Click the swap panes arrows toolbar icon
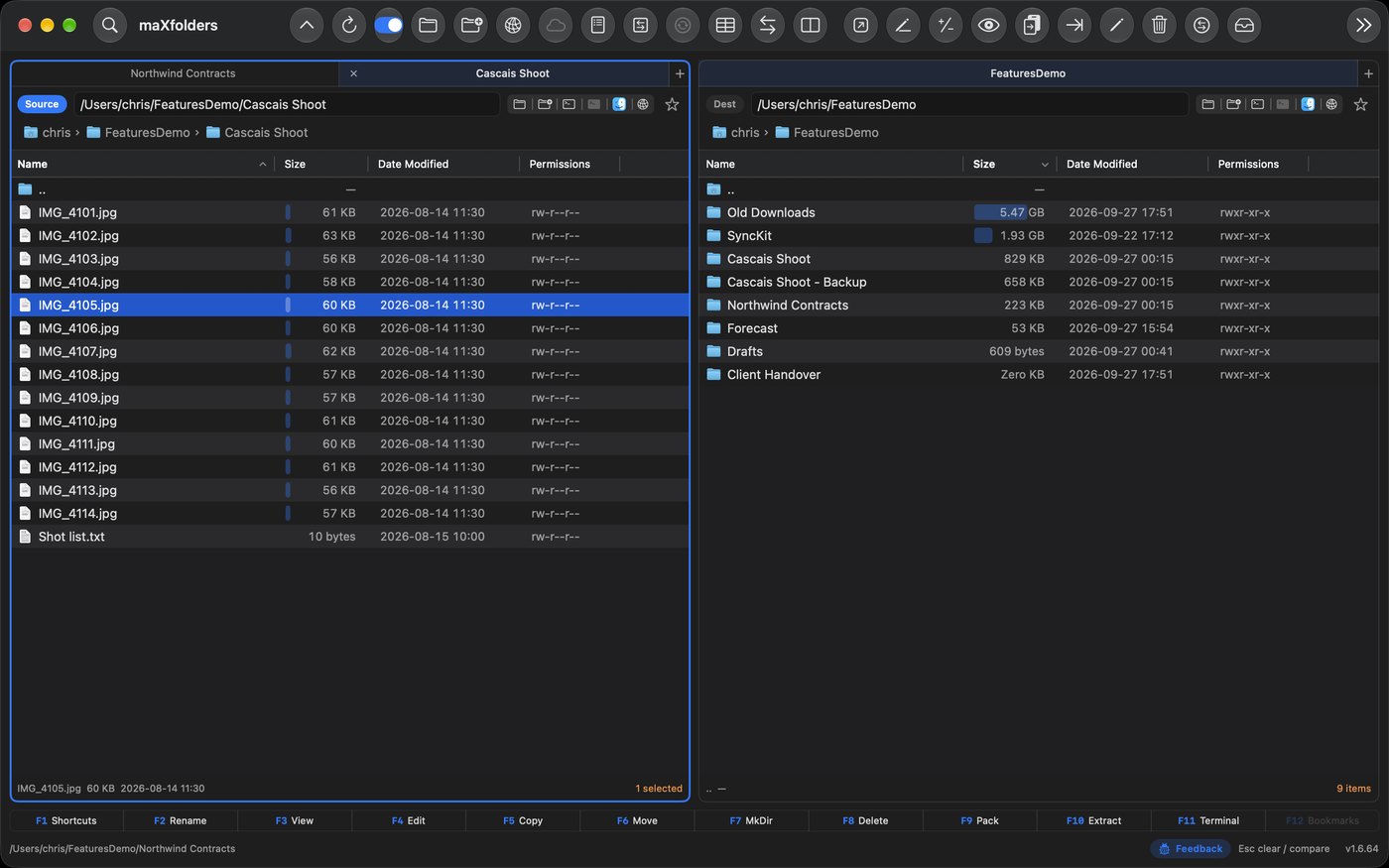 click(x=767, y=26)
